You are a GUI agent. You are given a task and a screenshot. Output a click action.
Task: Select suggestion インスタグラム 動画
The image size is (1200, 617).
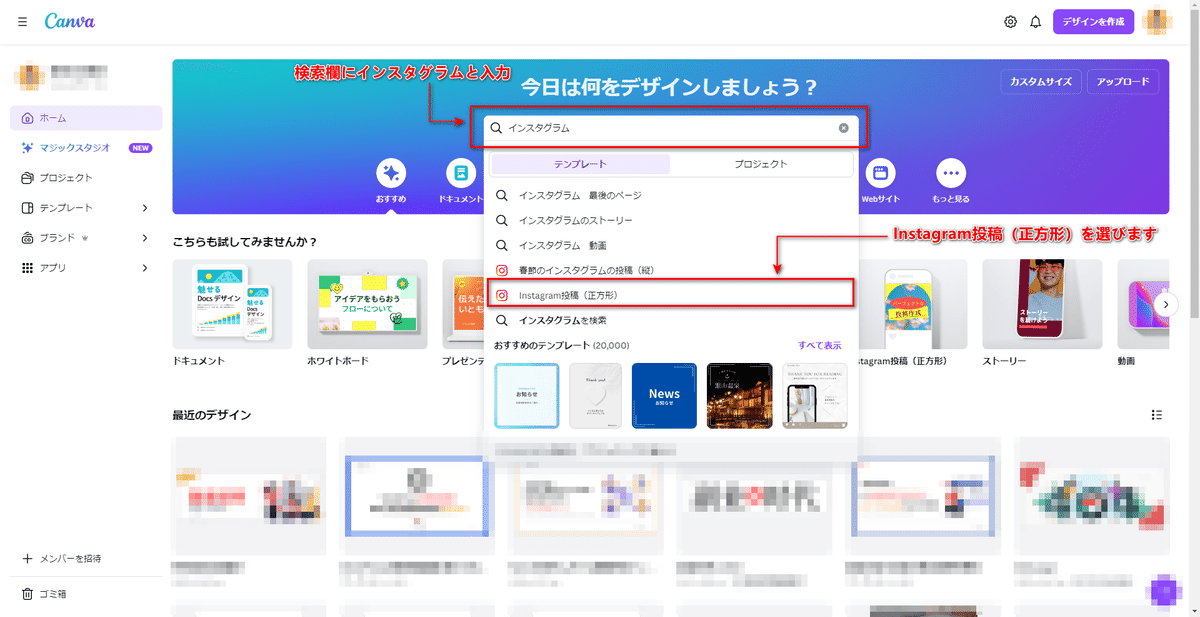coord(670,245)
